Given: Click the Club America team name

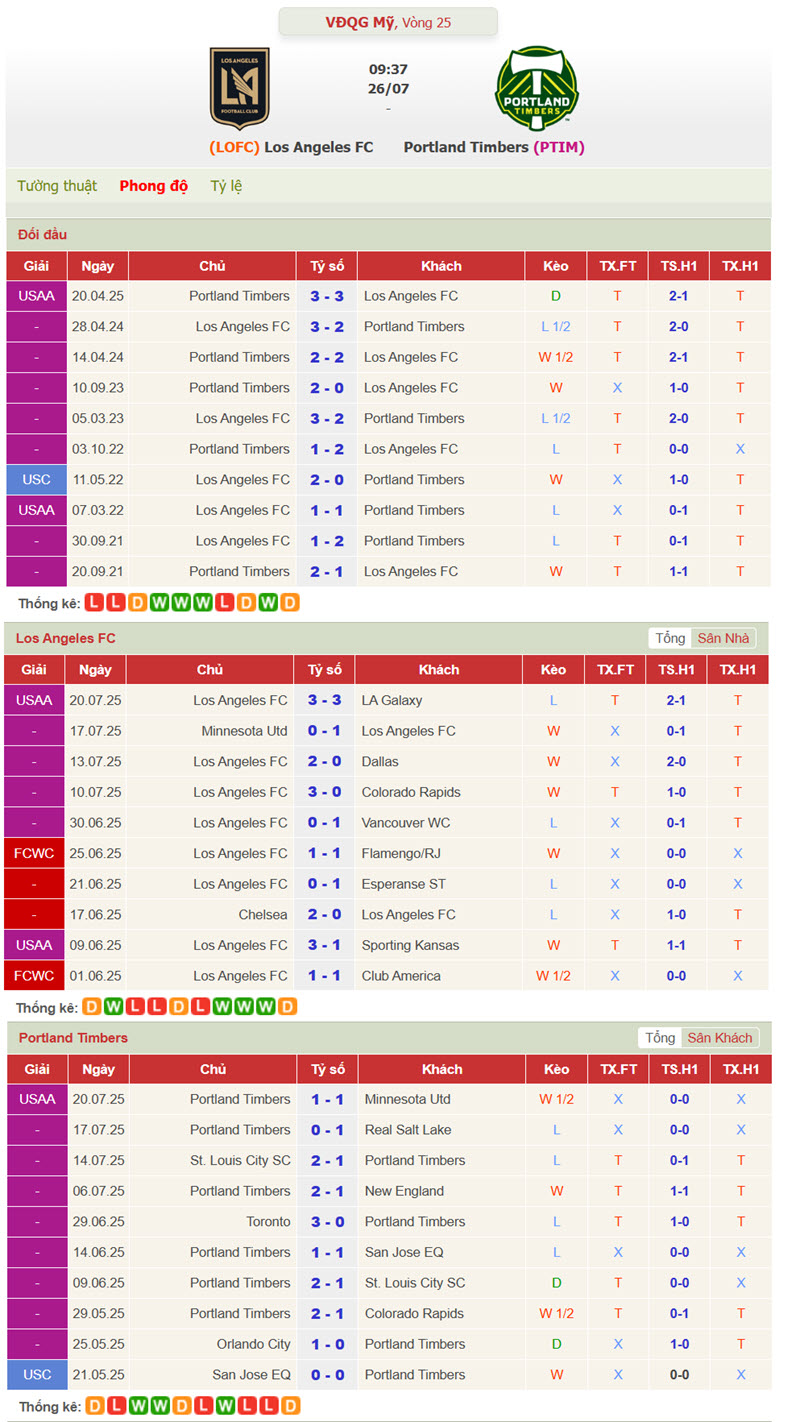Looking at the screenshot, I should [402, 976].
